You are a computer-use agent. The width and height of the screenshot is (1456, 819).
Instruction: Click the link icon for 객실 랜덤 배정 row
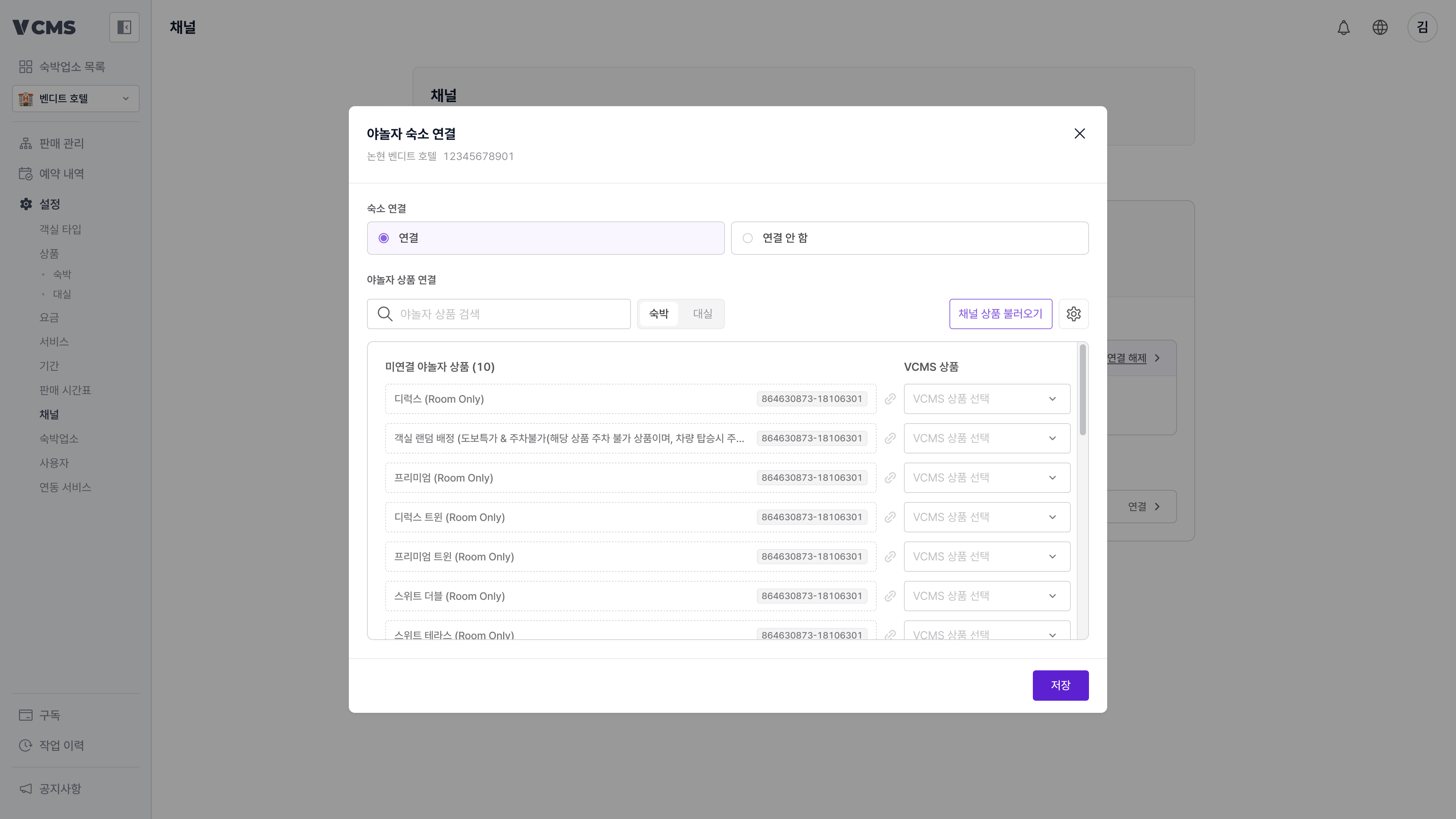point(890,439)
